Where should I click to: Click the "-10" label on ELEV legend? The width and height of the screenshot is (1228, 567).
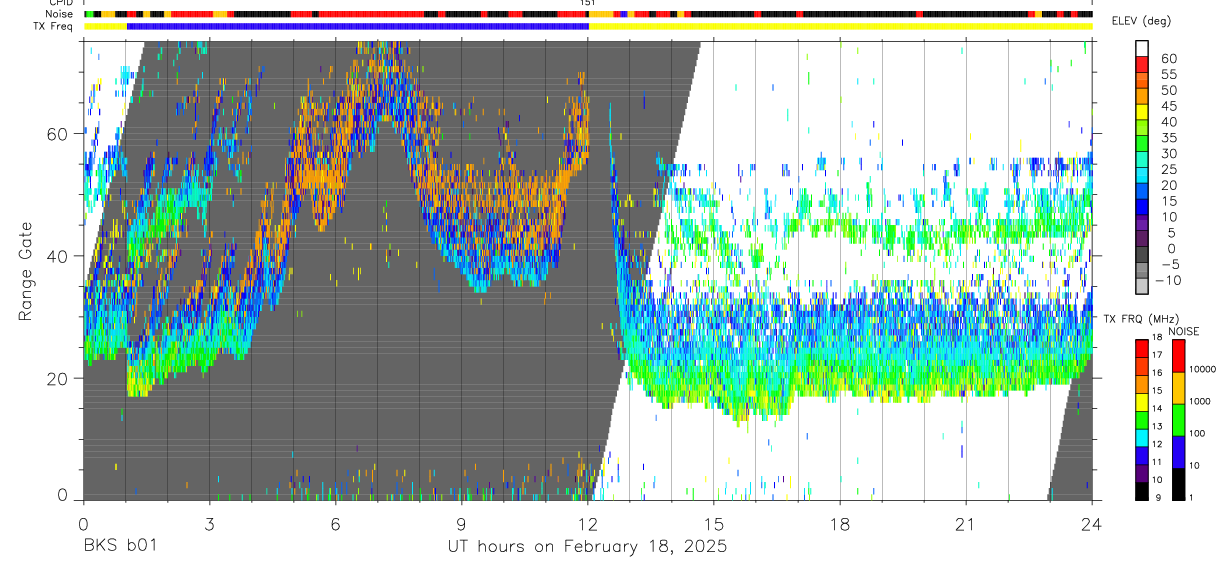pyautogui.click(x=1170, y=280)
